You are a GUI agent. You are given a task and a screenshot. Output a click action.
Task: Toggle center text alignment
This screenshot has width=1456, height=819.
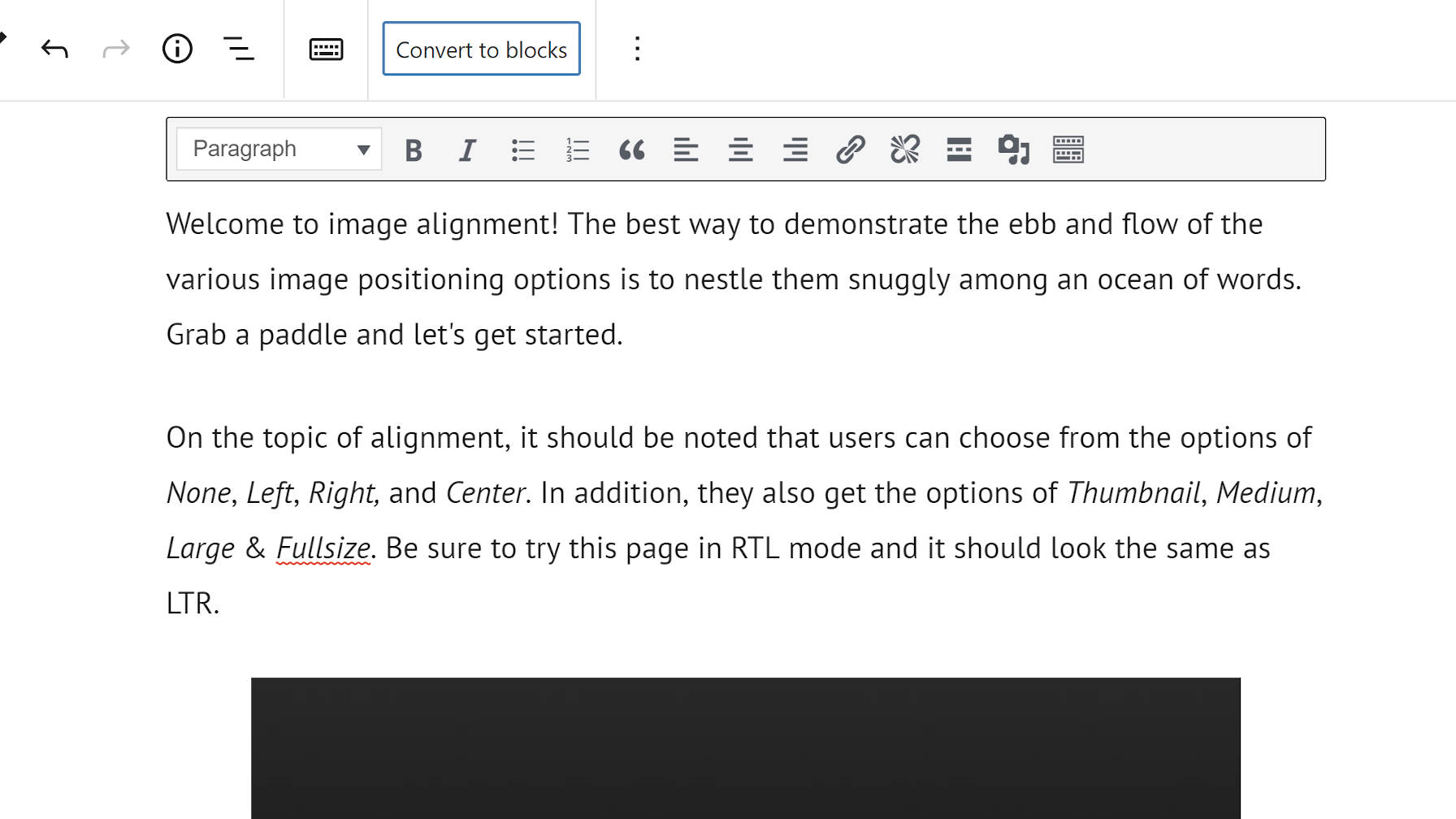[x=740, y=149]
